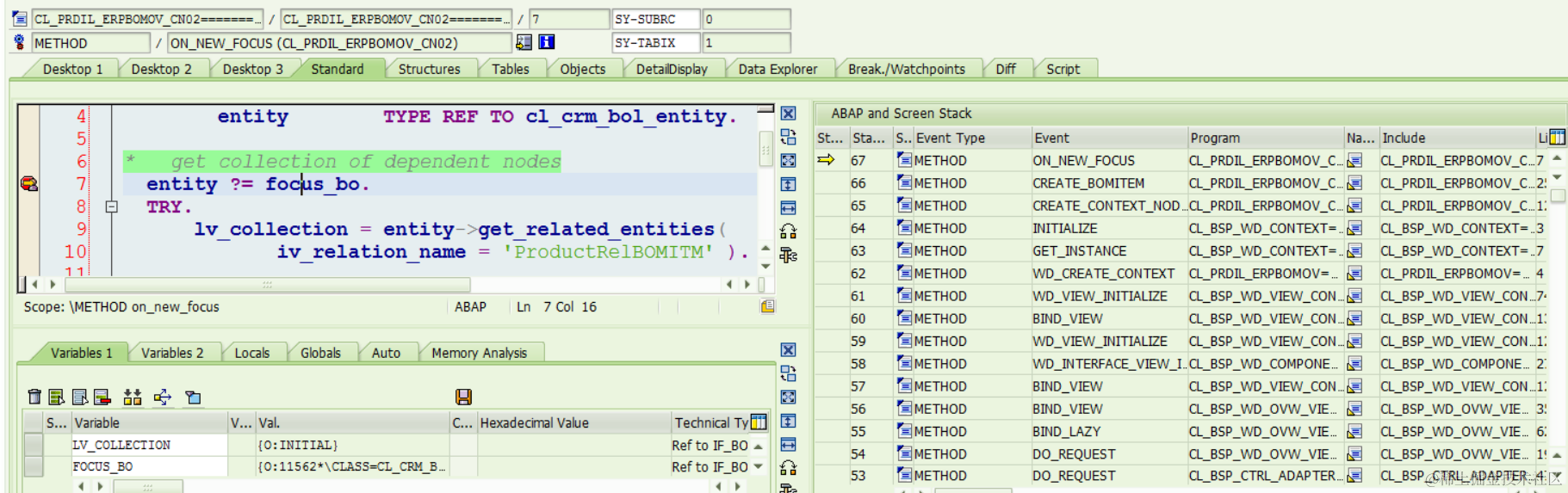Image resolution: width=1568 pixels, height=493 pixels.
Task: Click the SY-TABIX value field
Action: [x=746, y=42]
